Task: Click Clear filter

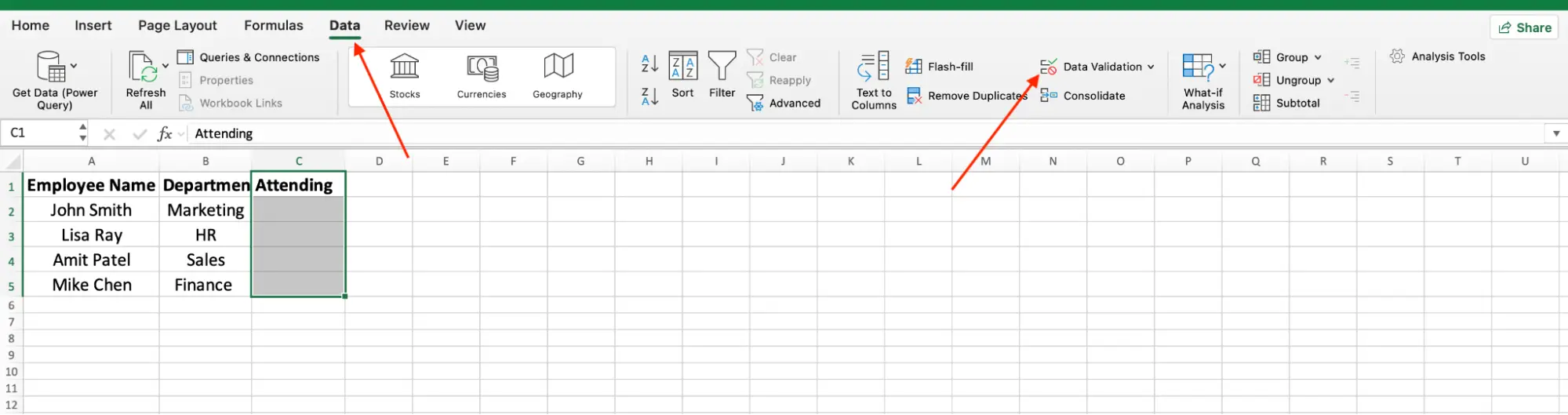Action: point(771,57)
